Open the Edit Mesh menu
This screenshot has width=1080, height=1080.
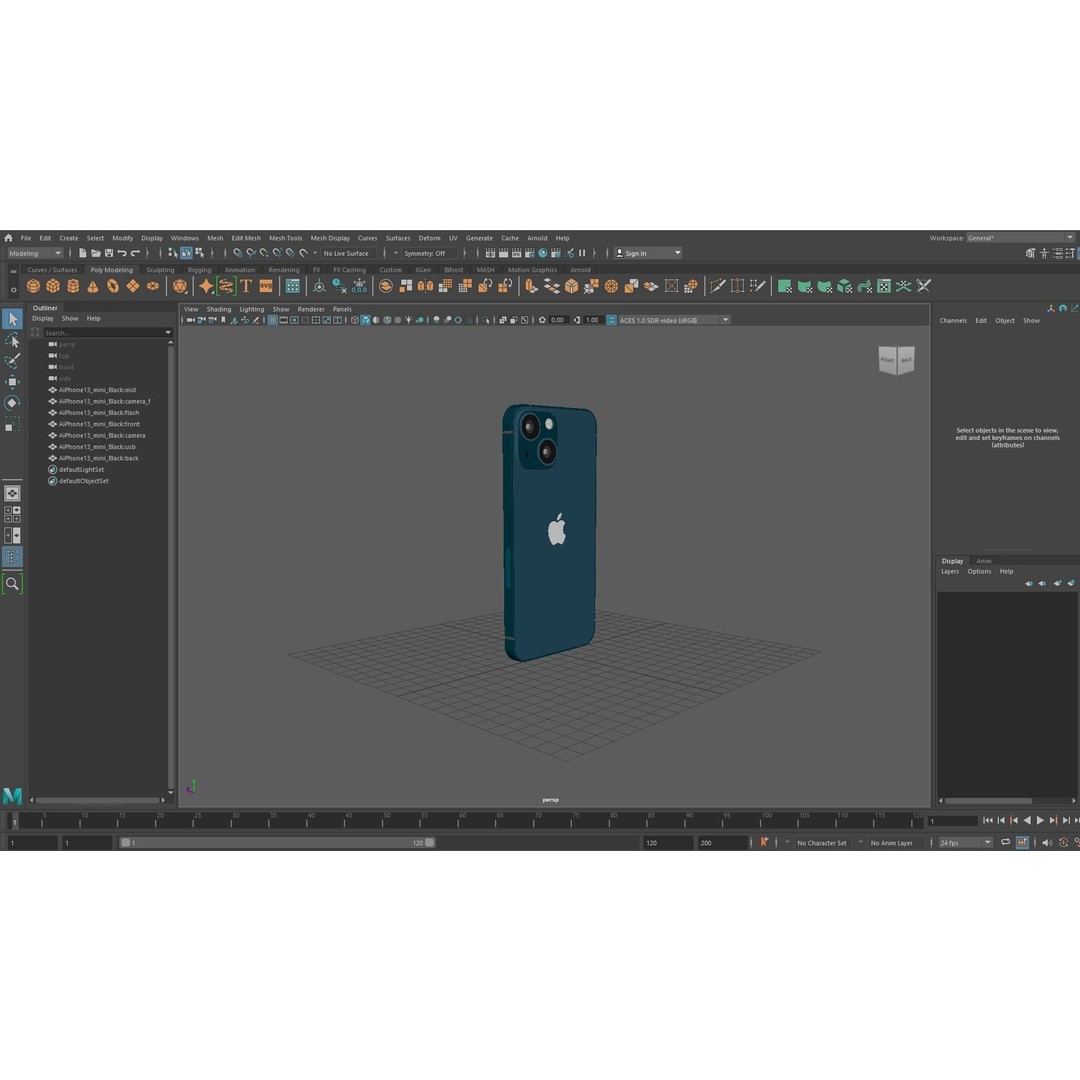(x=246, y=238)
